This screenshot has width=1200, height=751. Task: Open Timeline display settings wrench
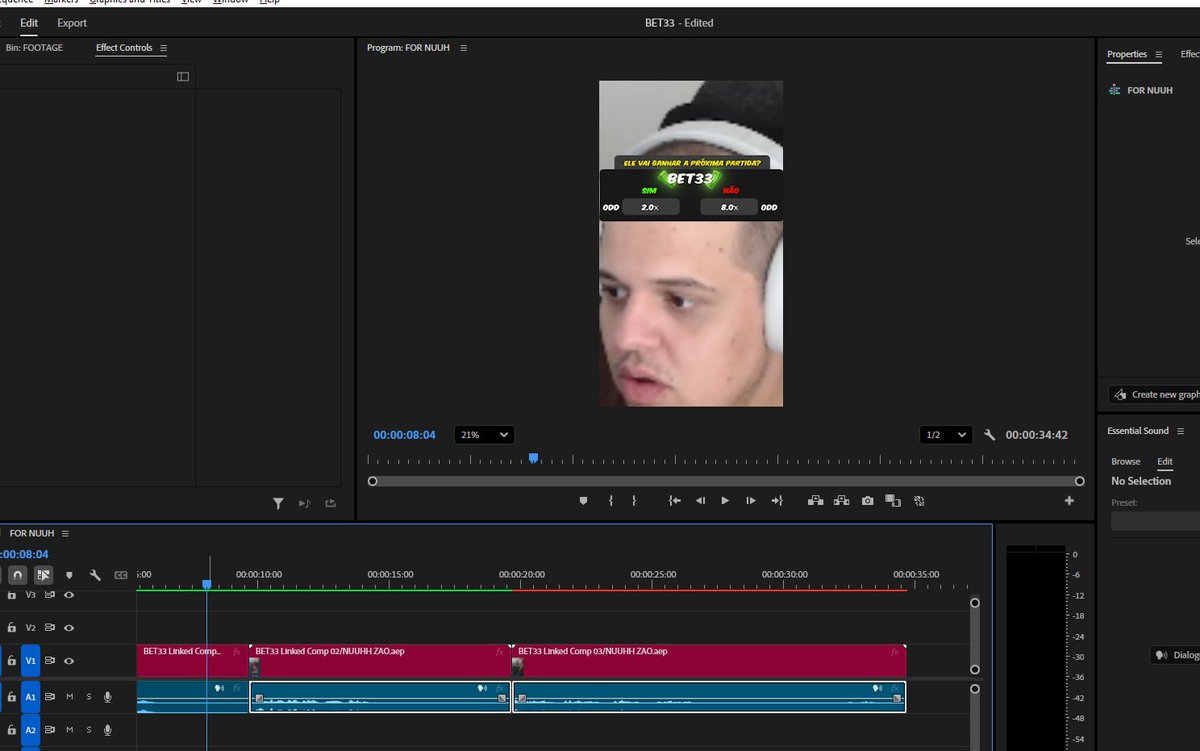click(95, 575)
